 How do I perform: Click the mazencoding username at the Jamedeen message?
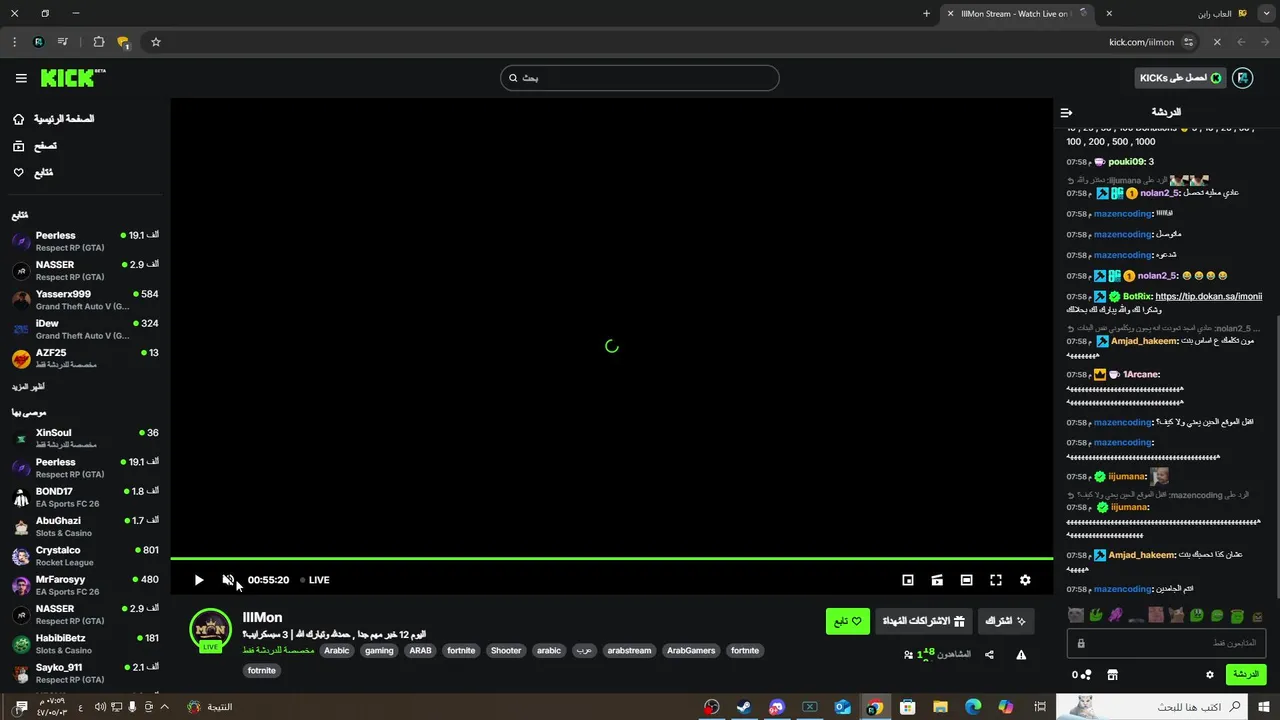click(1123, 589)
